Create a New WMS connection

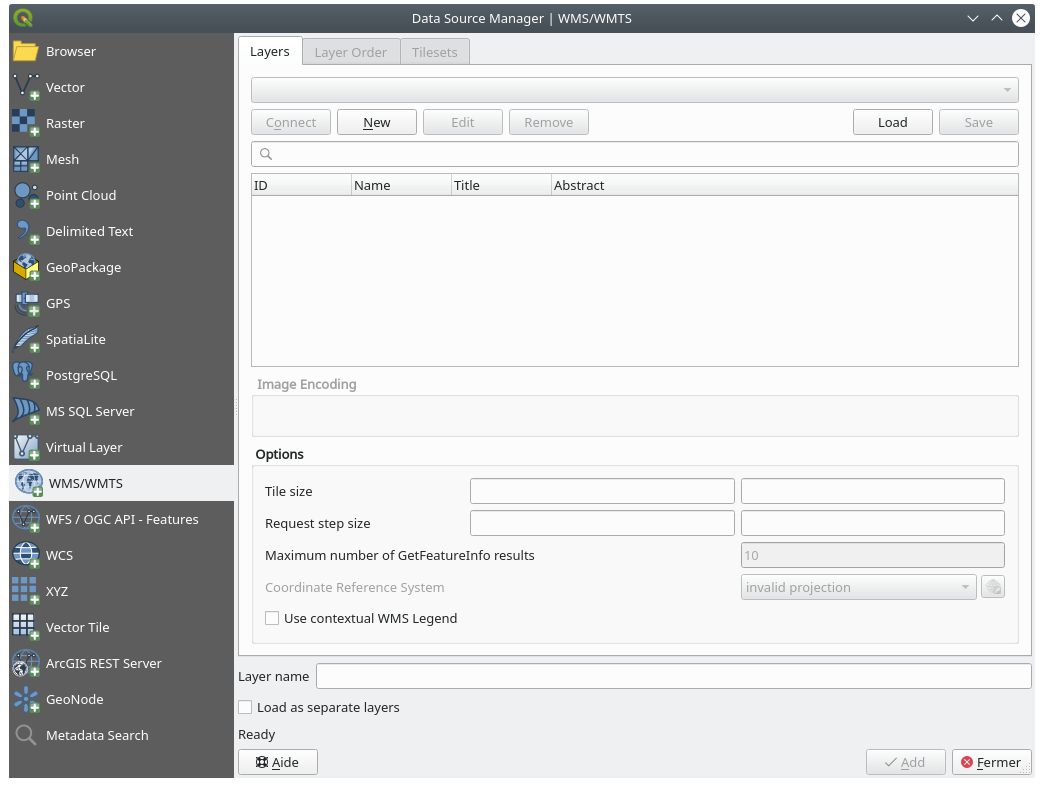(376, 122)
